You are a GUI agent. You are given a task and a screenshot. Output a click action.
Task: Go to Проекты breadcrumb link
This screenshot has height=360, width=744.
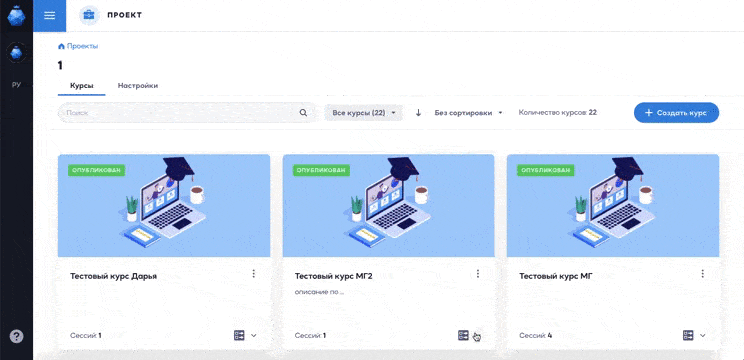coord(82,46)
